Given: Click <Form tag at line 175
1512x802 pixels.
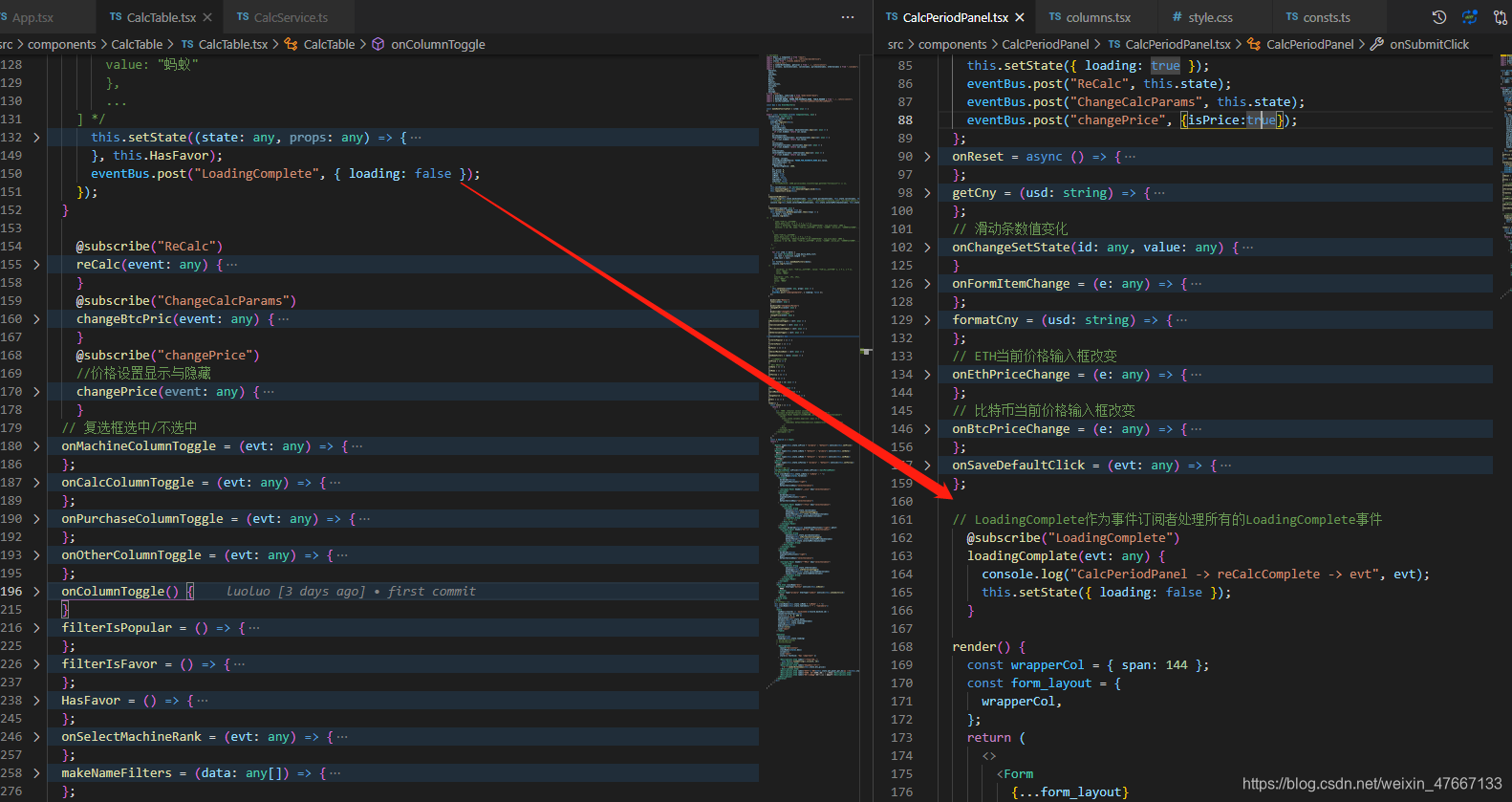Looking at the screenshot, I should coord(1015,774).
